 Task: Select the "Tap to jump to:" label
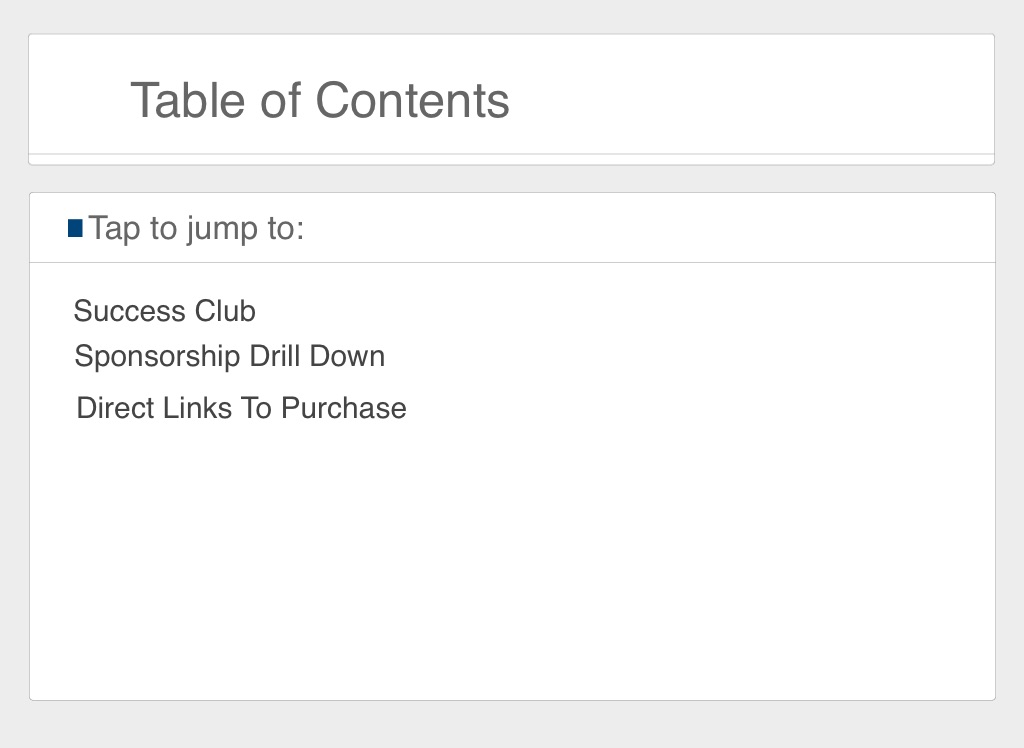point(196,228)
